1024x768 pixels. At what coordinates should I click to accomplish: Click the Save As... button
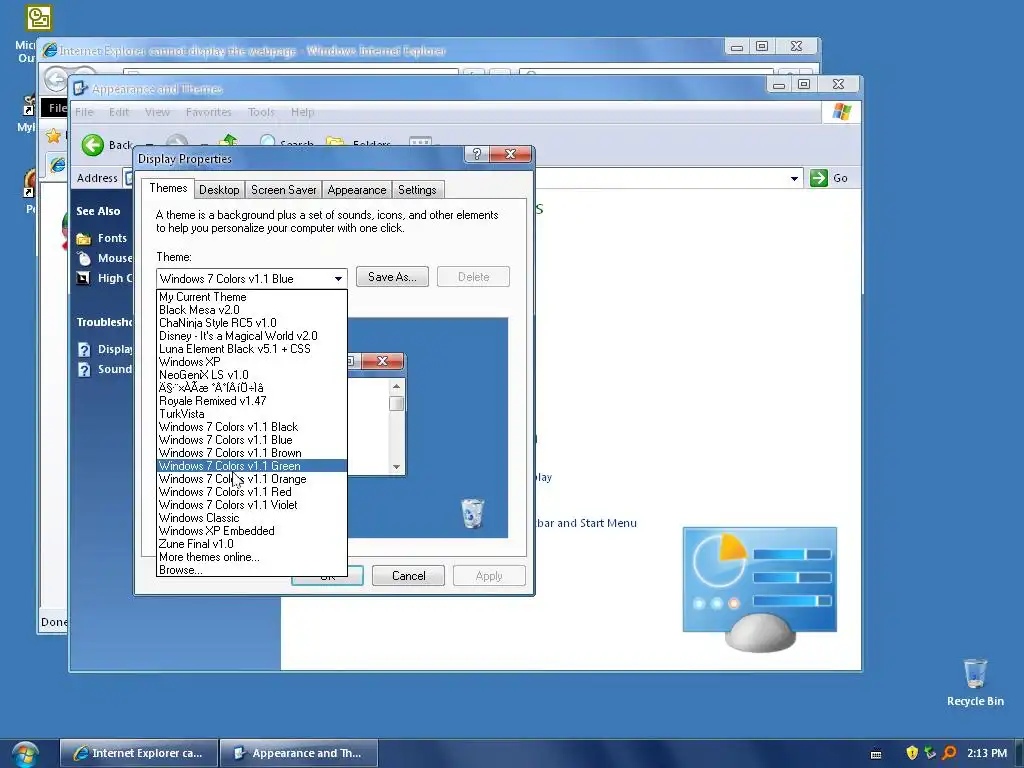[x=392, y=277]
